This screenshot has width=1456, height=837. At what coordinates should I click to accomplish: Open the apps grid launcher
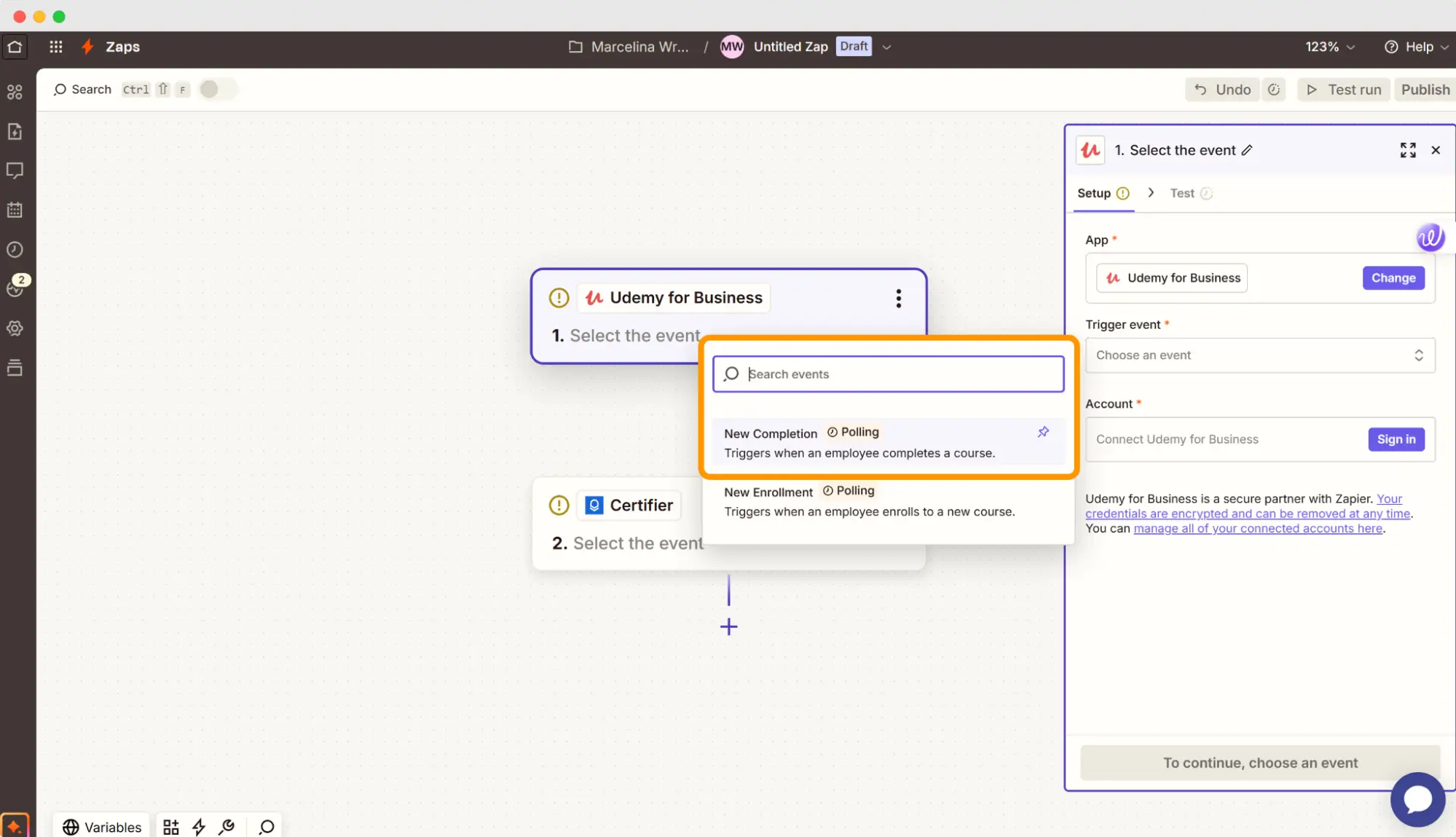[55, 47]
